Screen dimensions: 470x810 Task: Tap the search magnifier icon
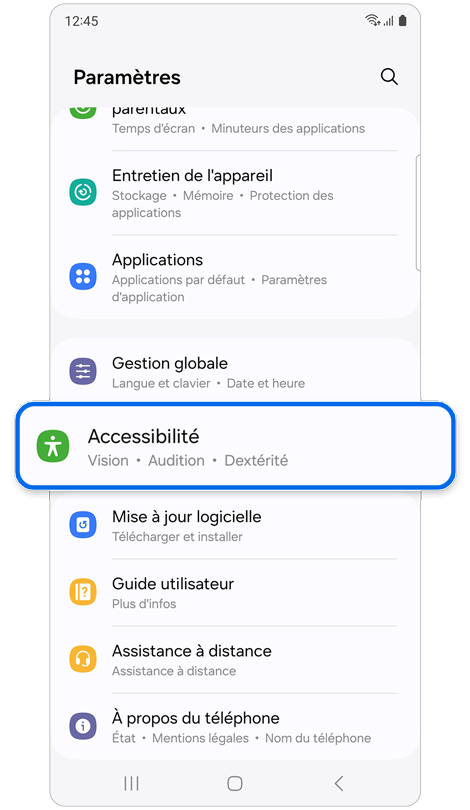click(x=389, y=77)
